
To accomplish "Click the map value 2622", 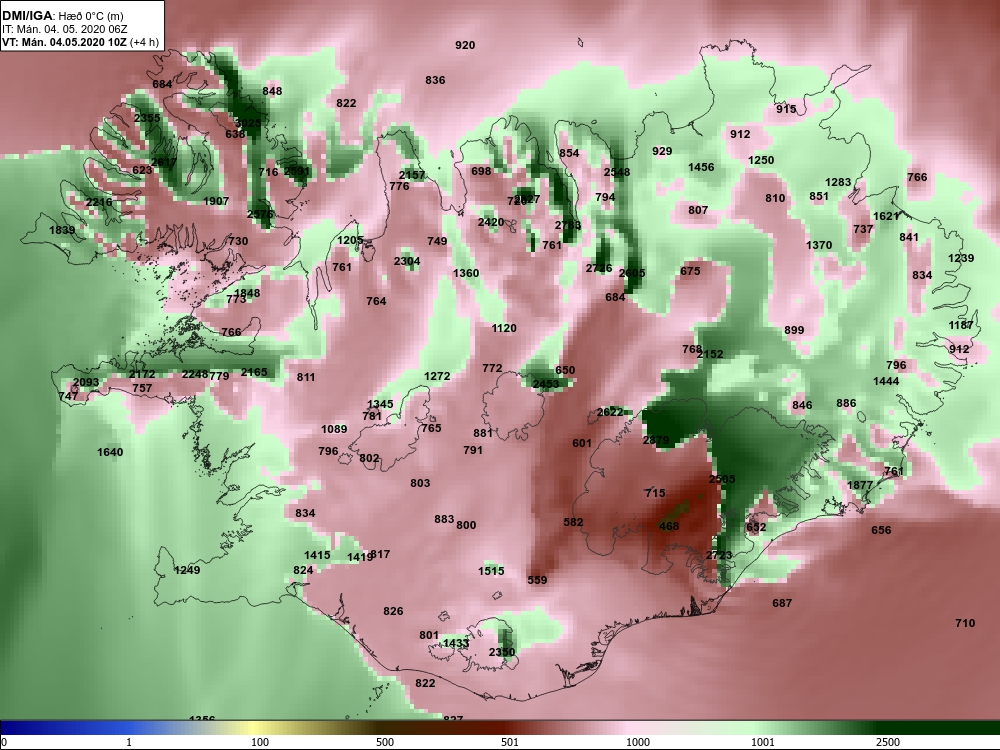I will pos(610,413).
